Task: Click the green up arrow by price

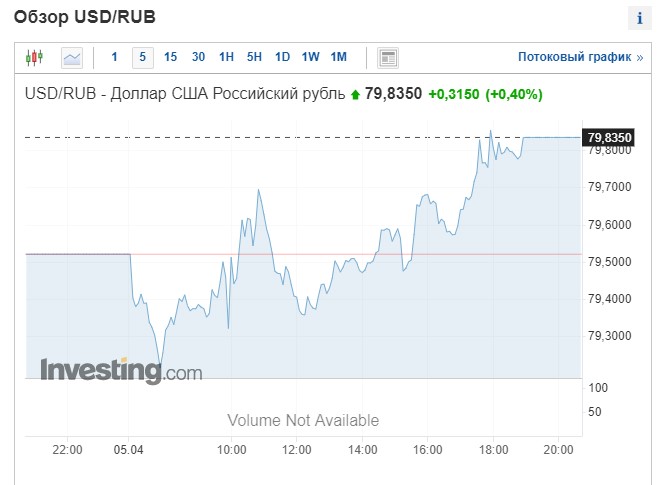Action: click(355, 95)
